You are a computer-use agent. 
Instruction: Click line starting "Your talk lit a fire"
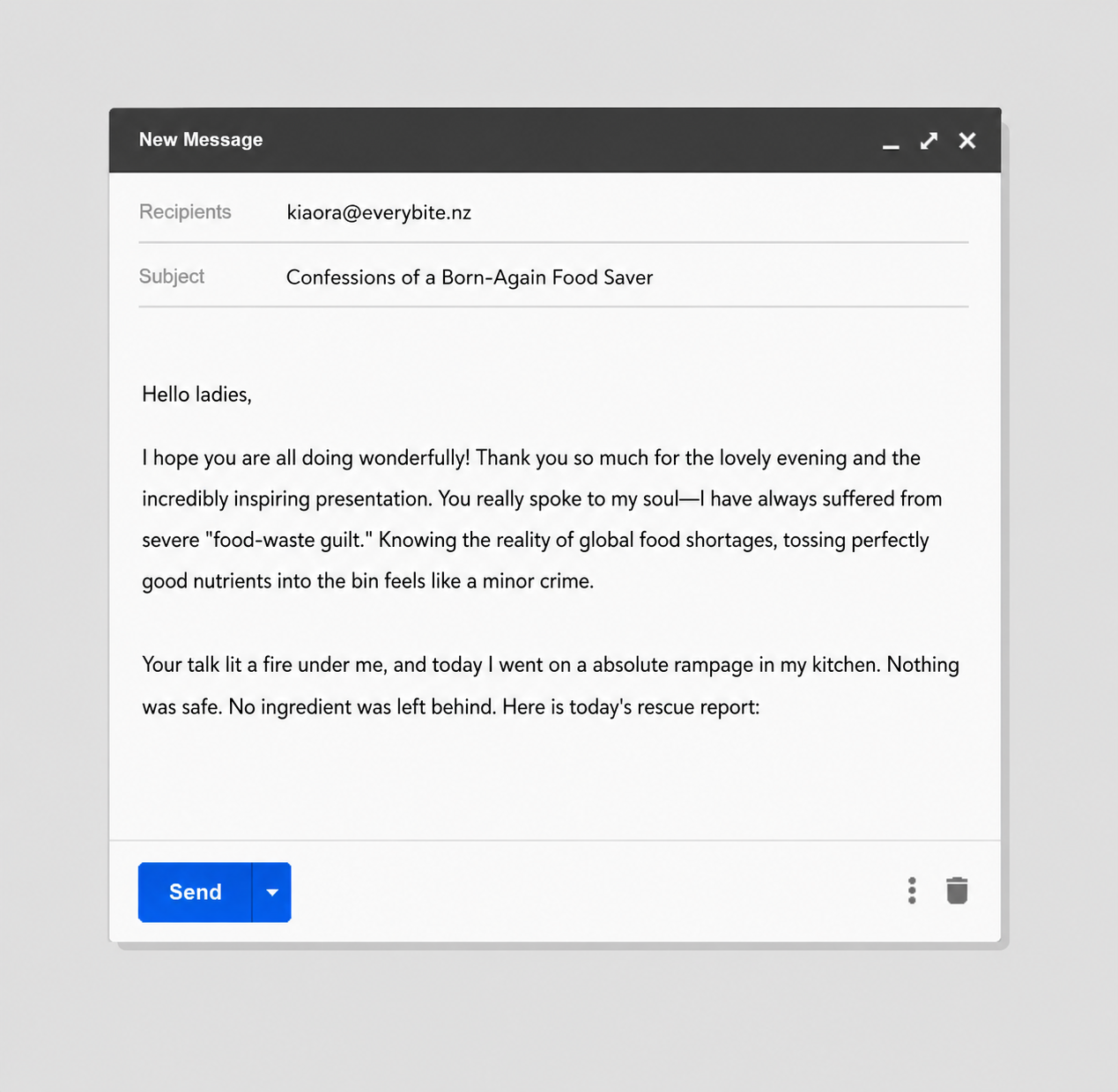coord(551,665)
